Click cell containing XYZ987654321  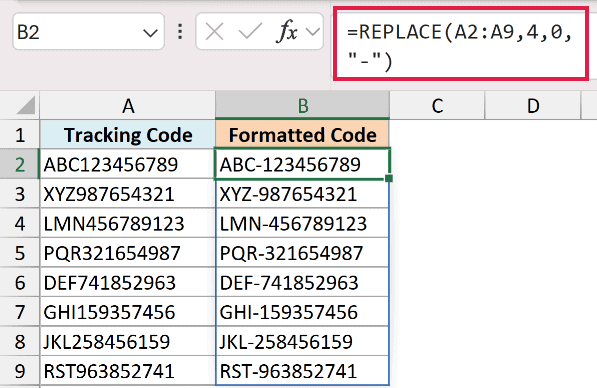(x=128, y=194)
